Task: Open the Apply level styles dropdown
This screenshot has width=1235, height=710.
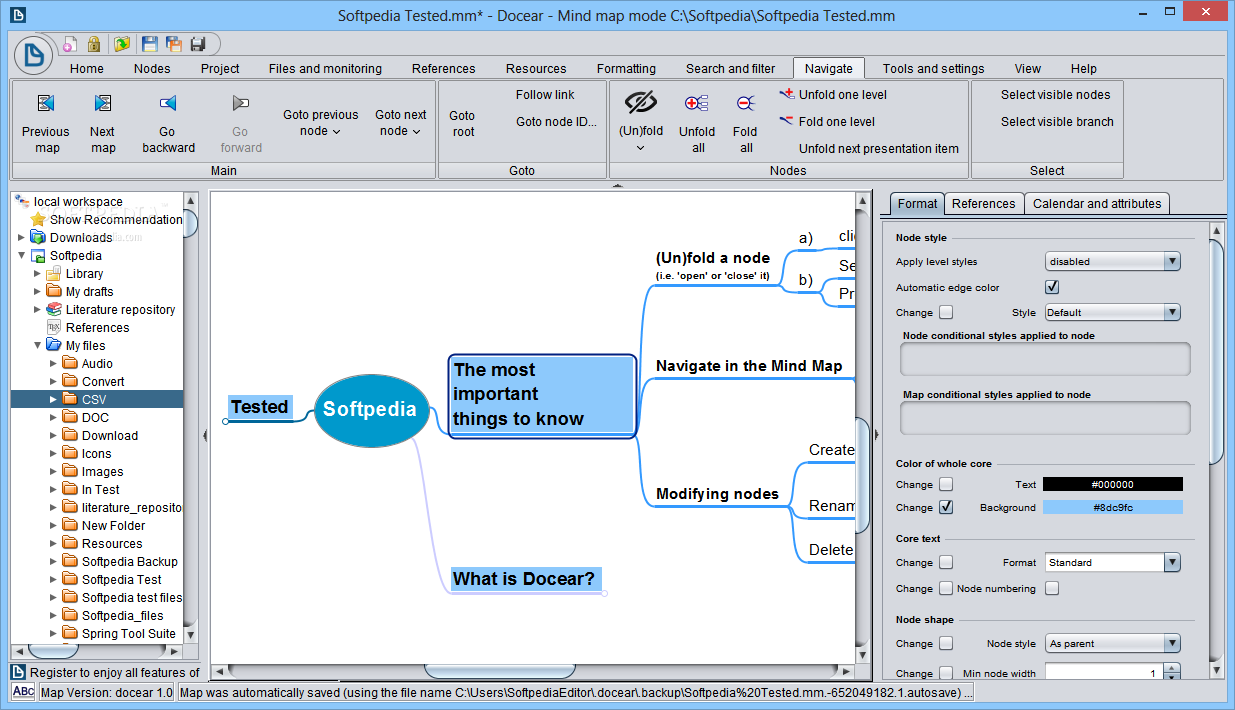Action: pos(1113,262)
